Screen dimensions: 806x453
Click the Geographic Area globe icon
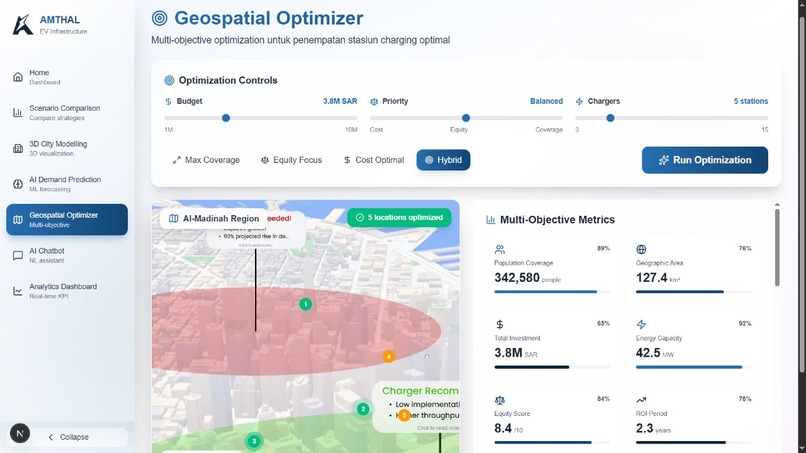(x=641, y=249)
